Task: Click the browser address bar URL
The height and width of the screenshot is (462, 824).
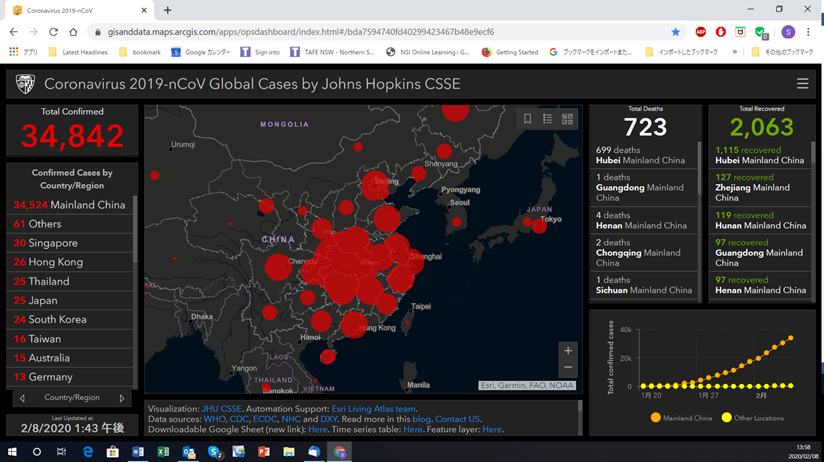Action: pos(301,32)
